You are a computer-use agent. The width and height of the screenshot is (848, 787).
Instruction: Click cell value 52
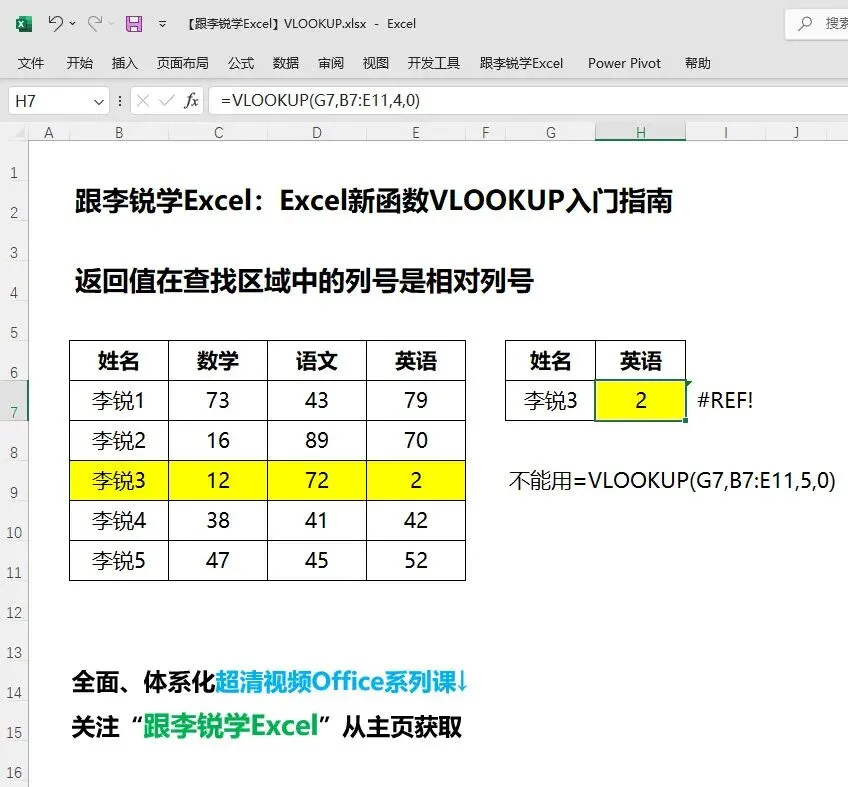coord(416,561)
